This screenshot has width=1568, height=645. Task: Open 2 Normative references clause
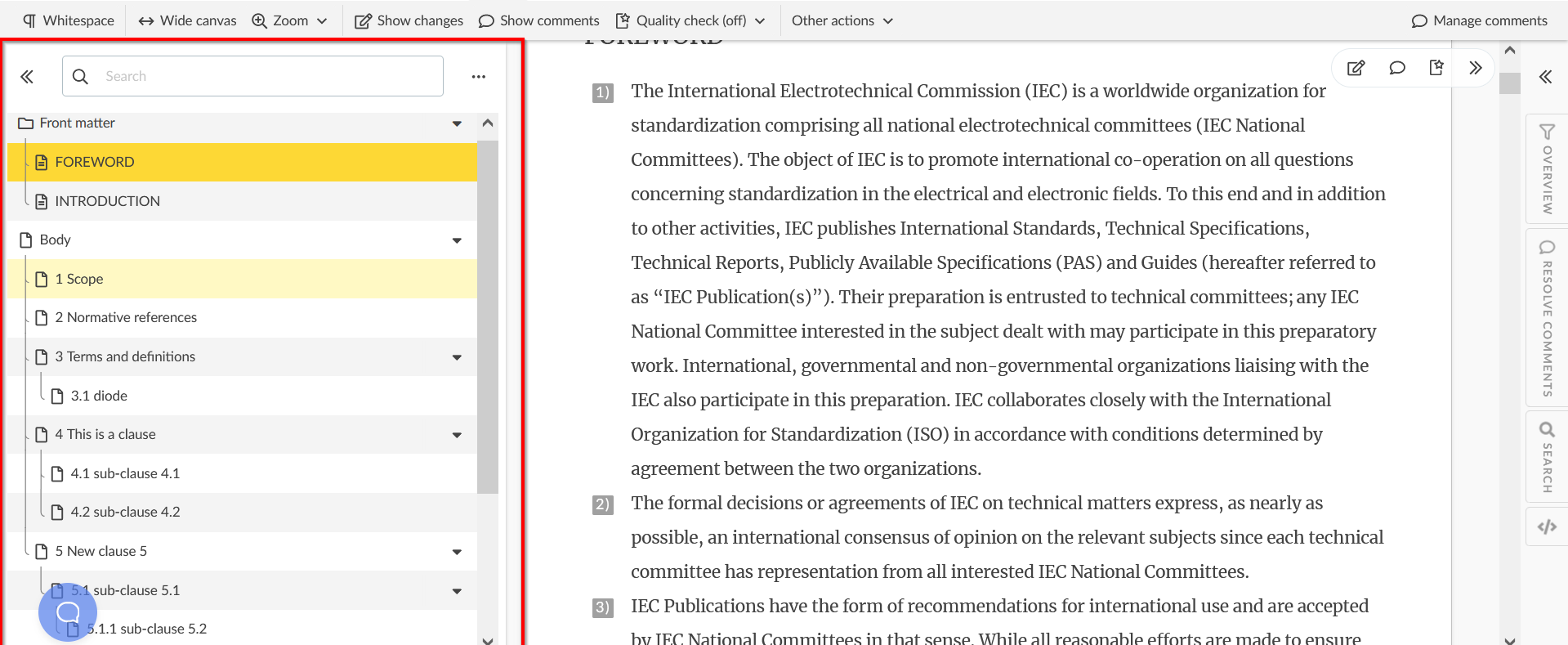pyautogui.click(x=242, y=317)
